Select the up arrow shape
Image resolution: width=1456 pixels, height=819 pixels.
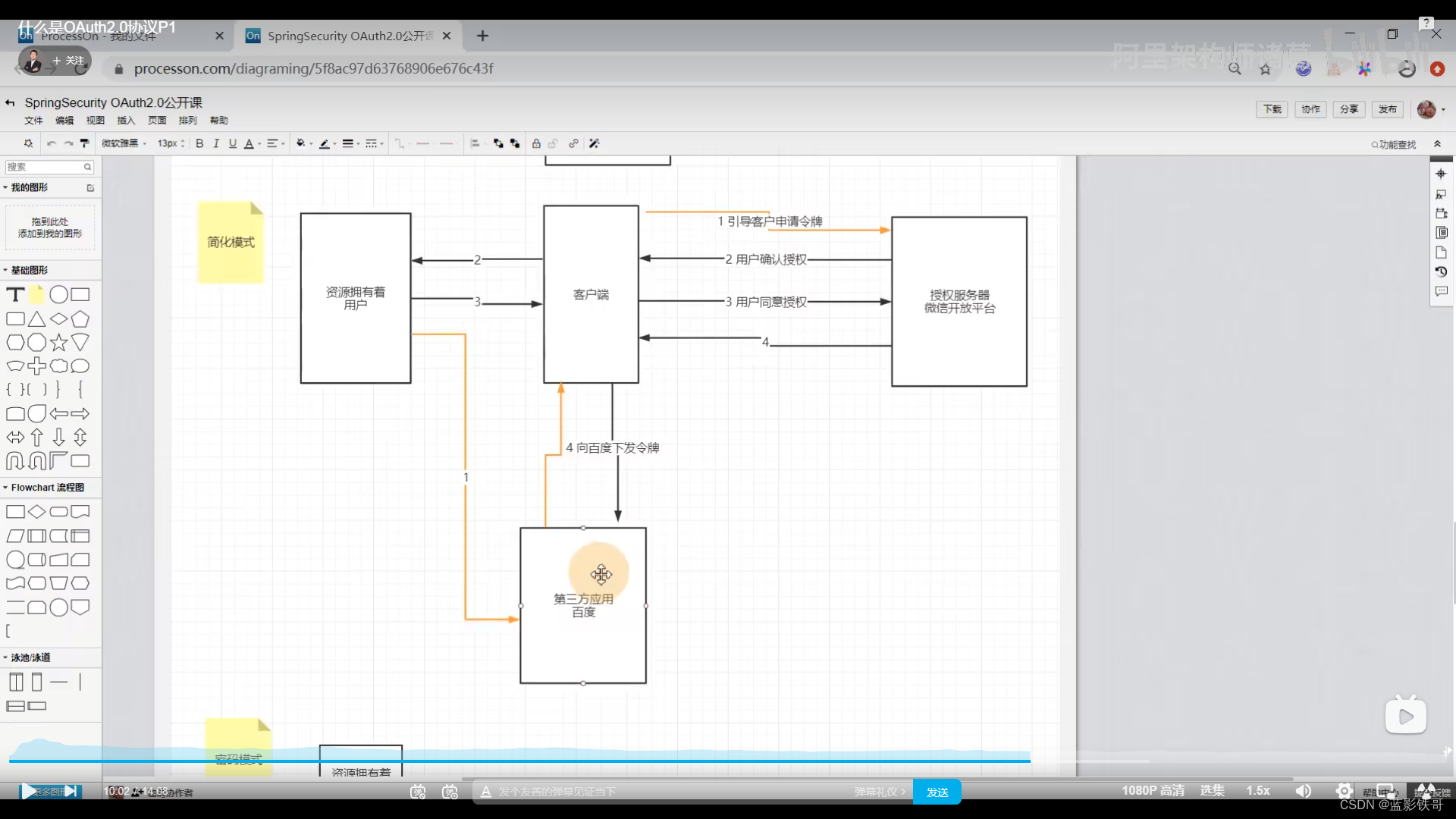(36, 438)
